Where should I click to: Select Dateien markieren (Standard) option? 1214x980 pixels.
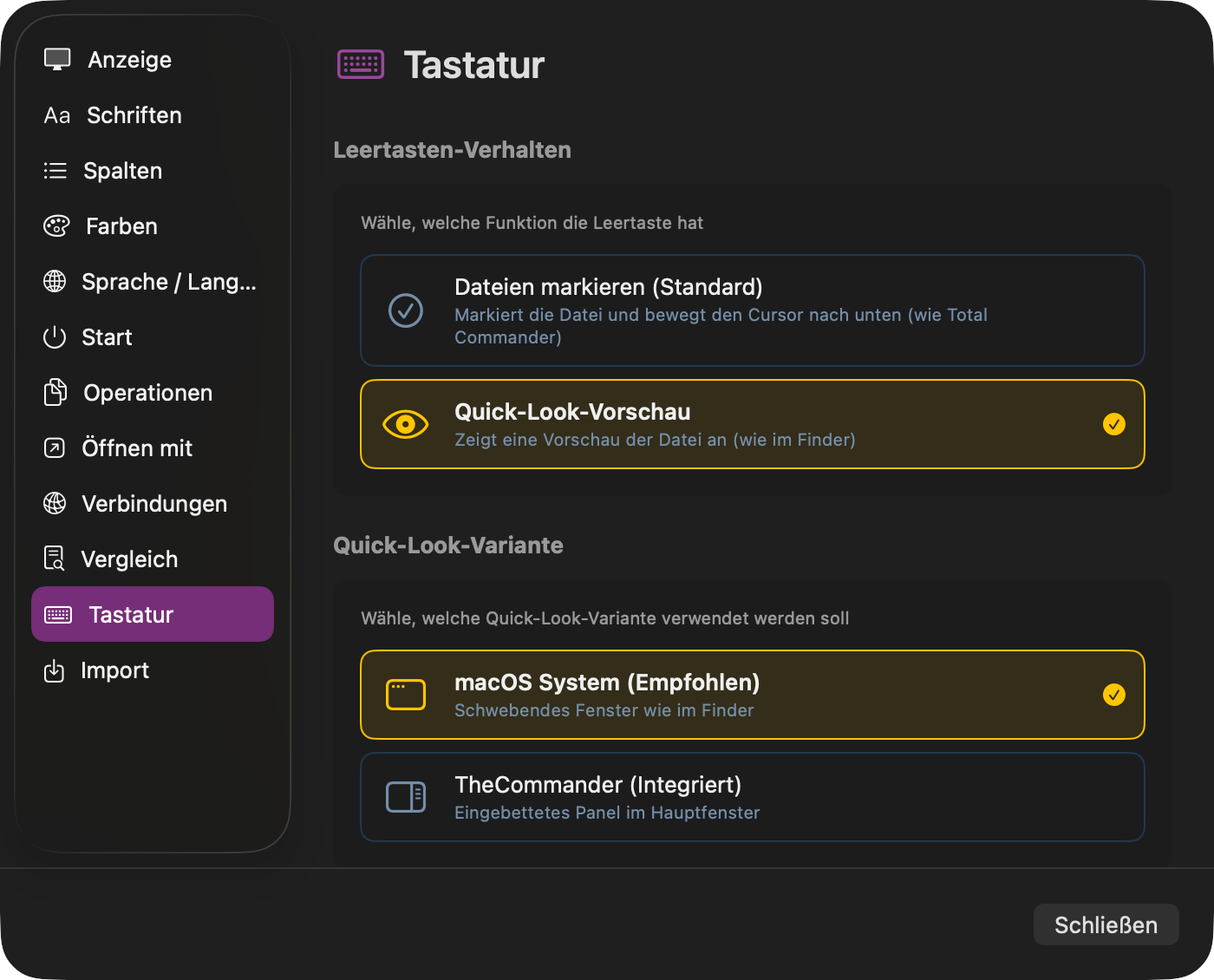click(x=752, y=310)
